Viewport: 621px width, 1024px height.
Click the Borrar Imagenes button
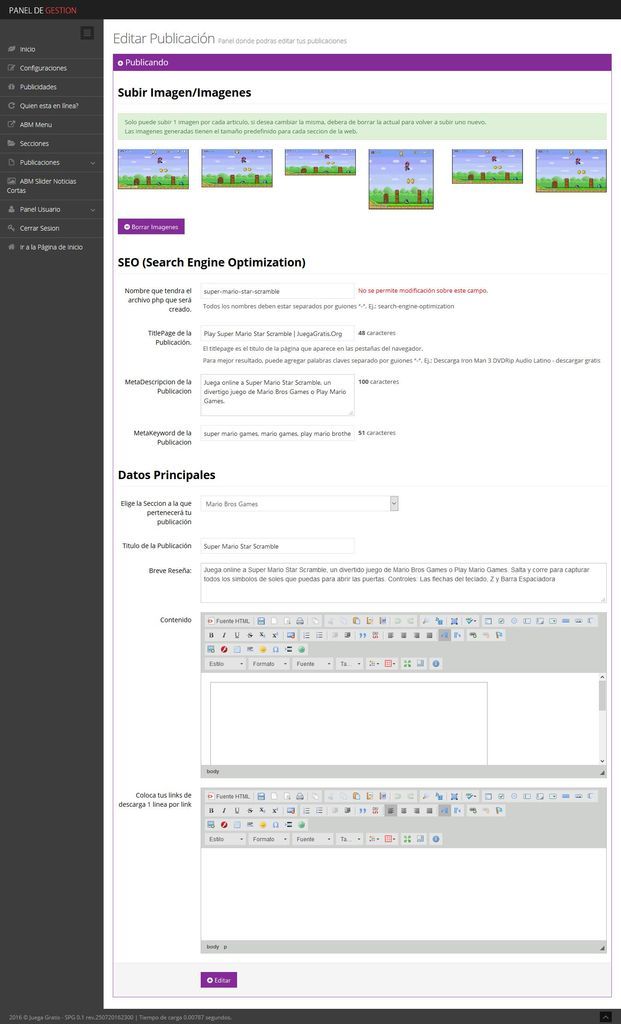click(151, 227)
